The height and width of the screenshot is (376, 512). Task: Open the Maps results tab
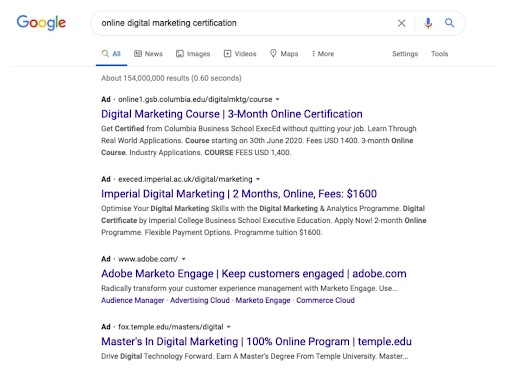[284, 54]
